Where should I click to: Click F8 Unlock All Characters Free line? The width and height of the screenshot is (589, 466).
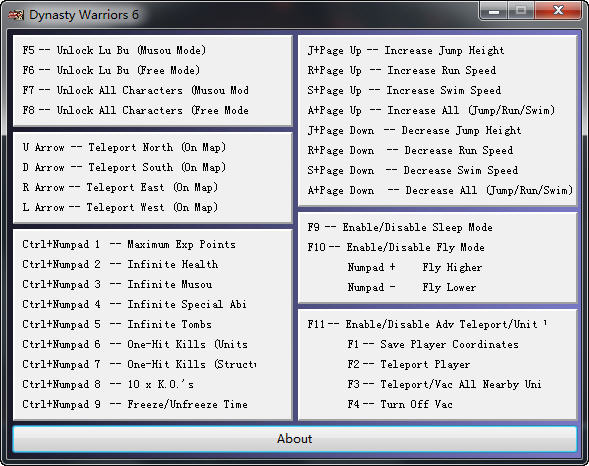point(135,110)
